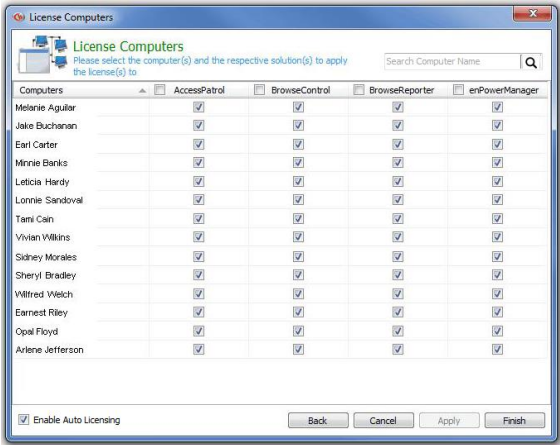The image size is (560, 445).
Task: Toggle the AccessPatrol select-all header checkbox
Action: click(160, 90)
